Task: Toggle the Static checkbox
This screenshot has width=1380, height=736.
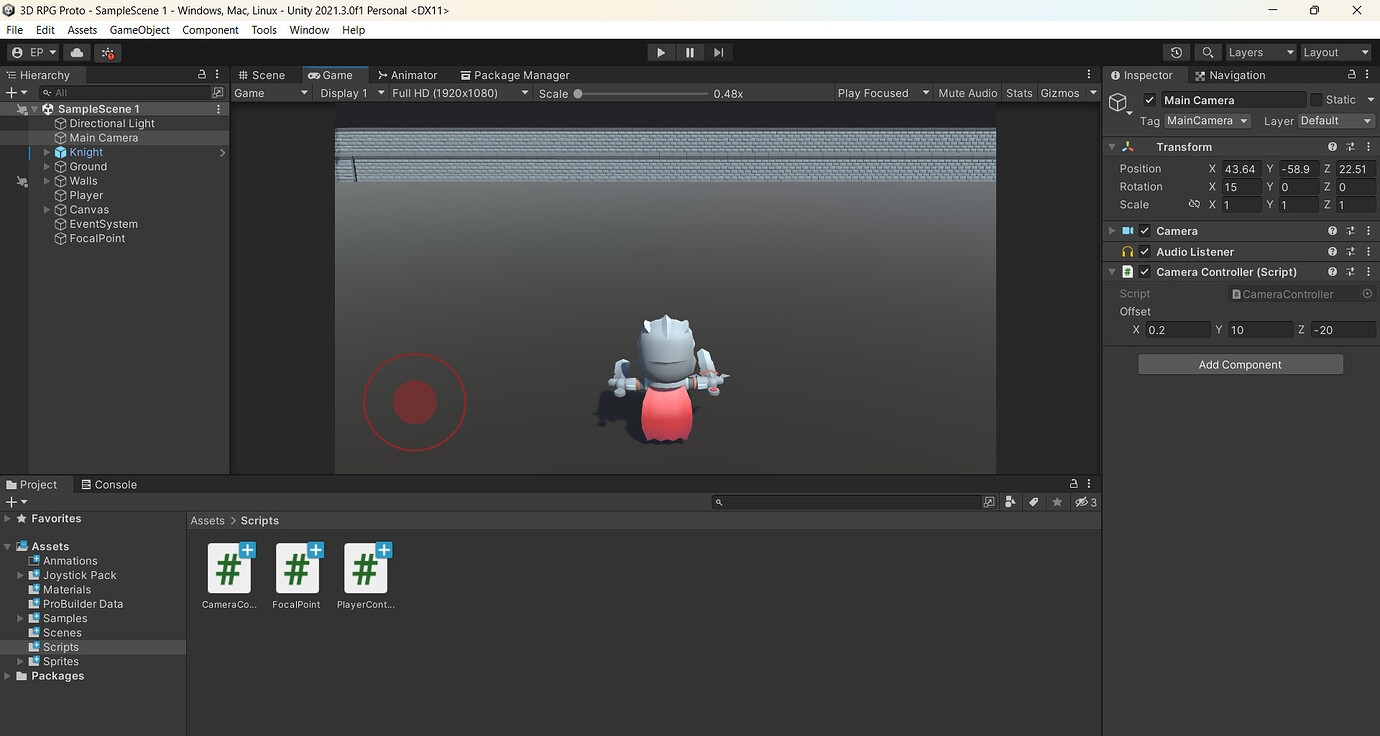Action: pos(1316,100)
